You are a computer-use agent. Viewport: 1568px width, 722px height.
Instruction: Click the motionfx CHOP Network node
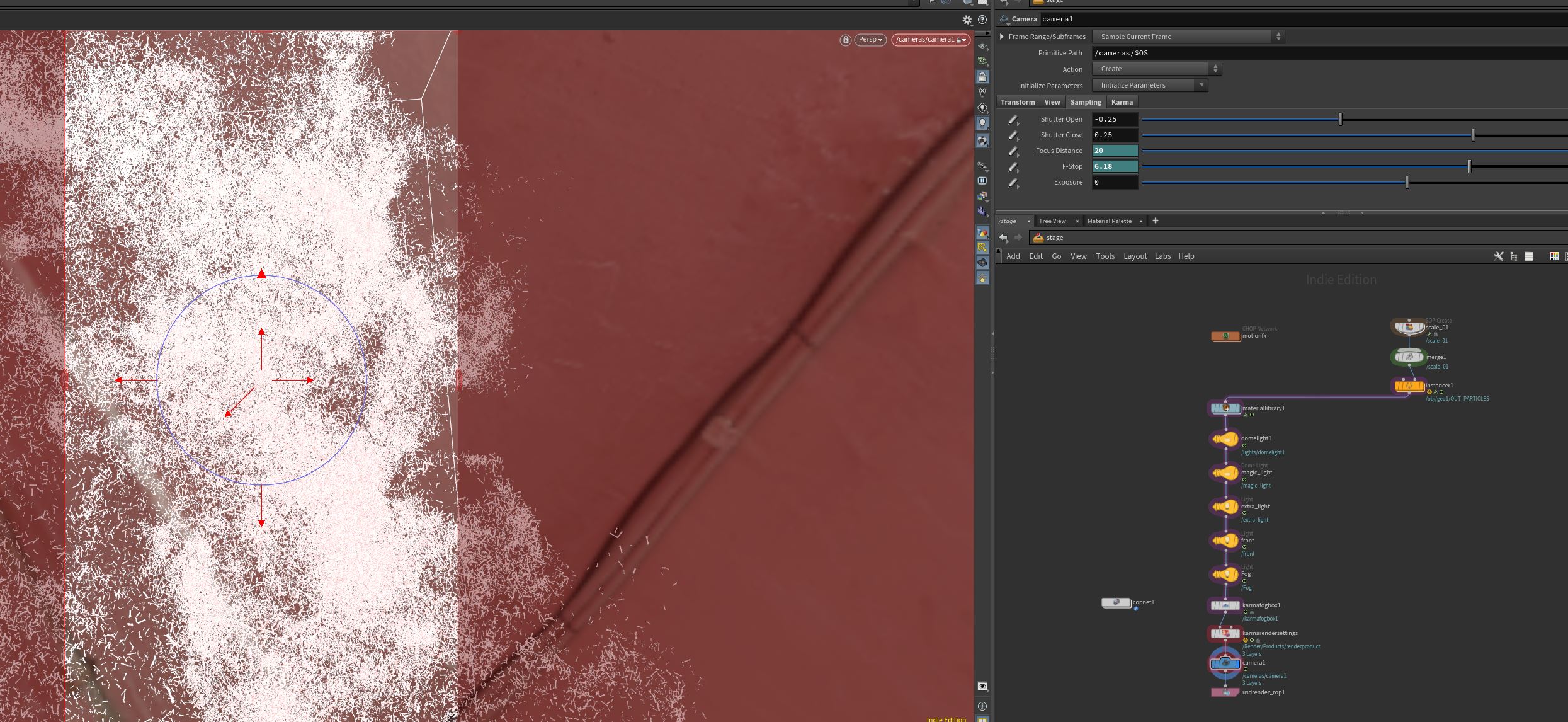1225,336
